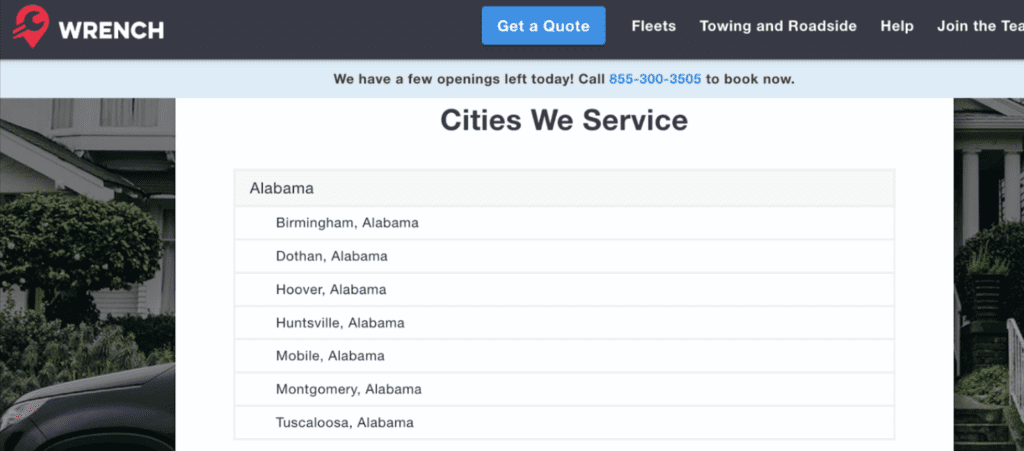Open the Fleets menu item
Screen dimensions: 1024x451
point(654,26)
